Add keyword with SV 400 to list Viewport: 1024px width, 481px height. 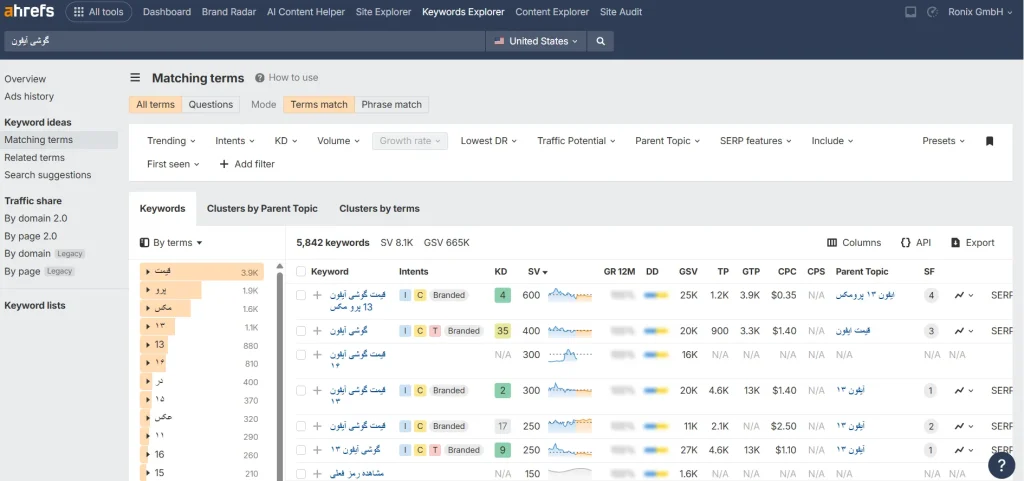(x=317, y=331)
